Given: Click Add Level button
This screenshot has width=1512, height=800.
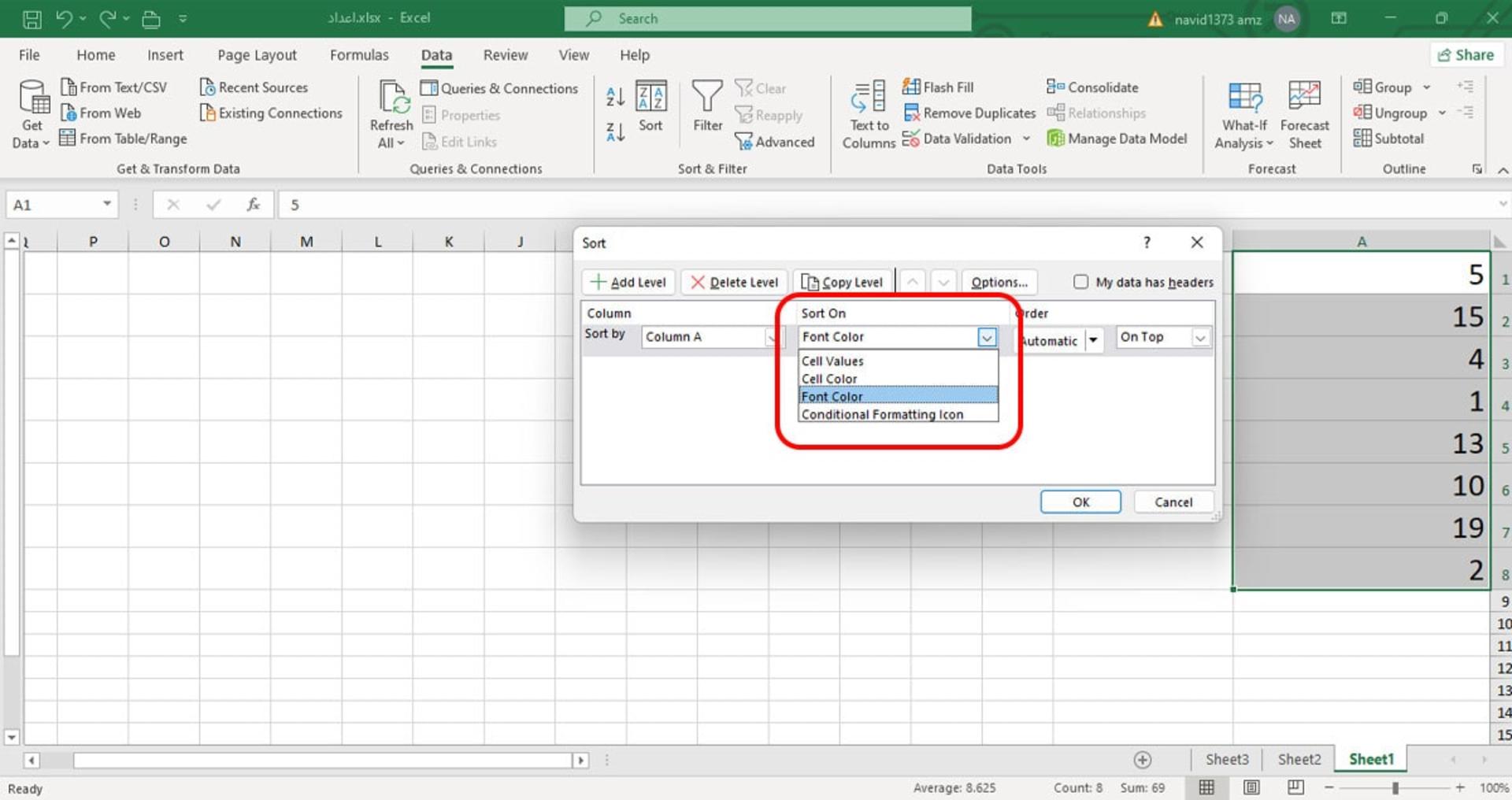Looking at the screenshot, I should [x=628, y=282].
